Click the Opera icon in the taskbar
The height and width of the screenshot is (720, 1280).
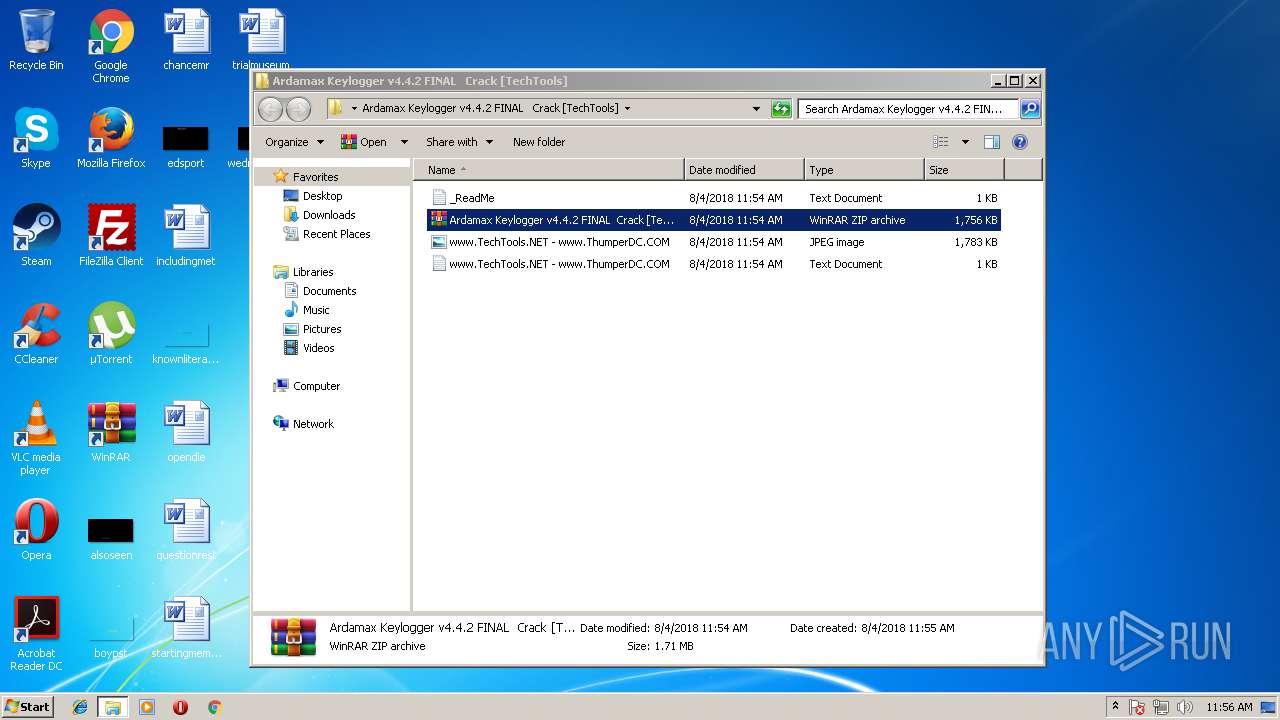click(x=180, y=707)
